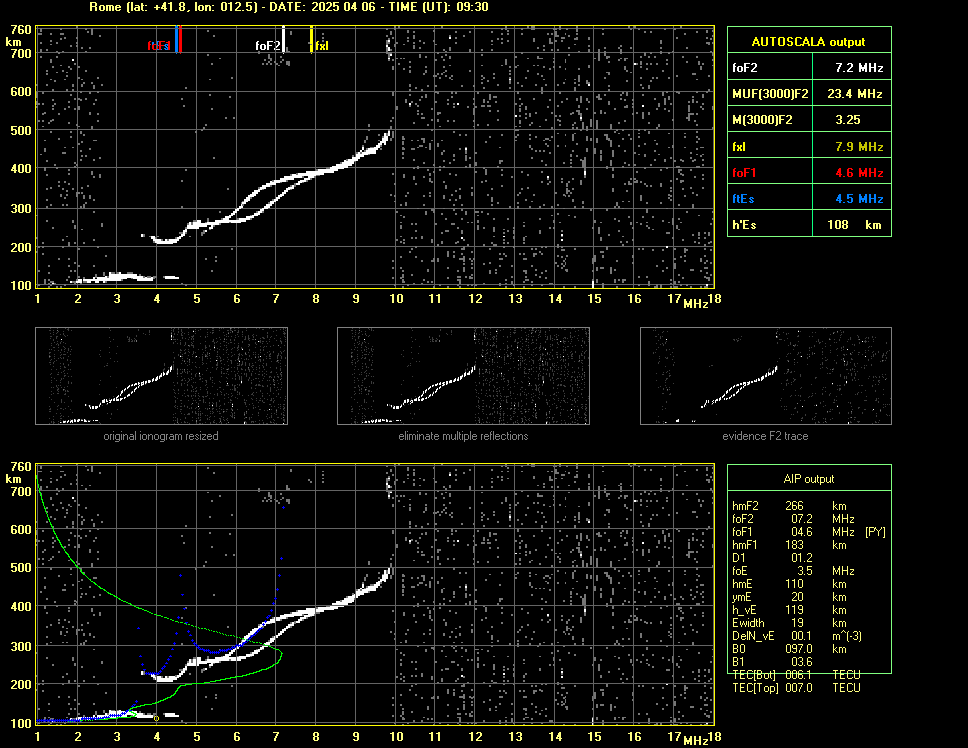Click the AUTOSCALA output header
The width and height of the screenshot is (968, 748).
tap(809, 42)
